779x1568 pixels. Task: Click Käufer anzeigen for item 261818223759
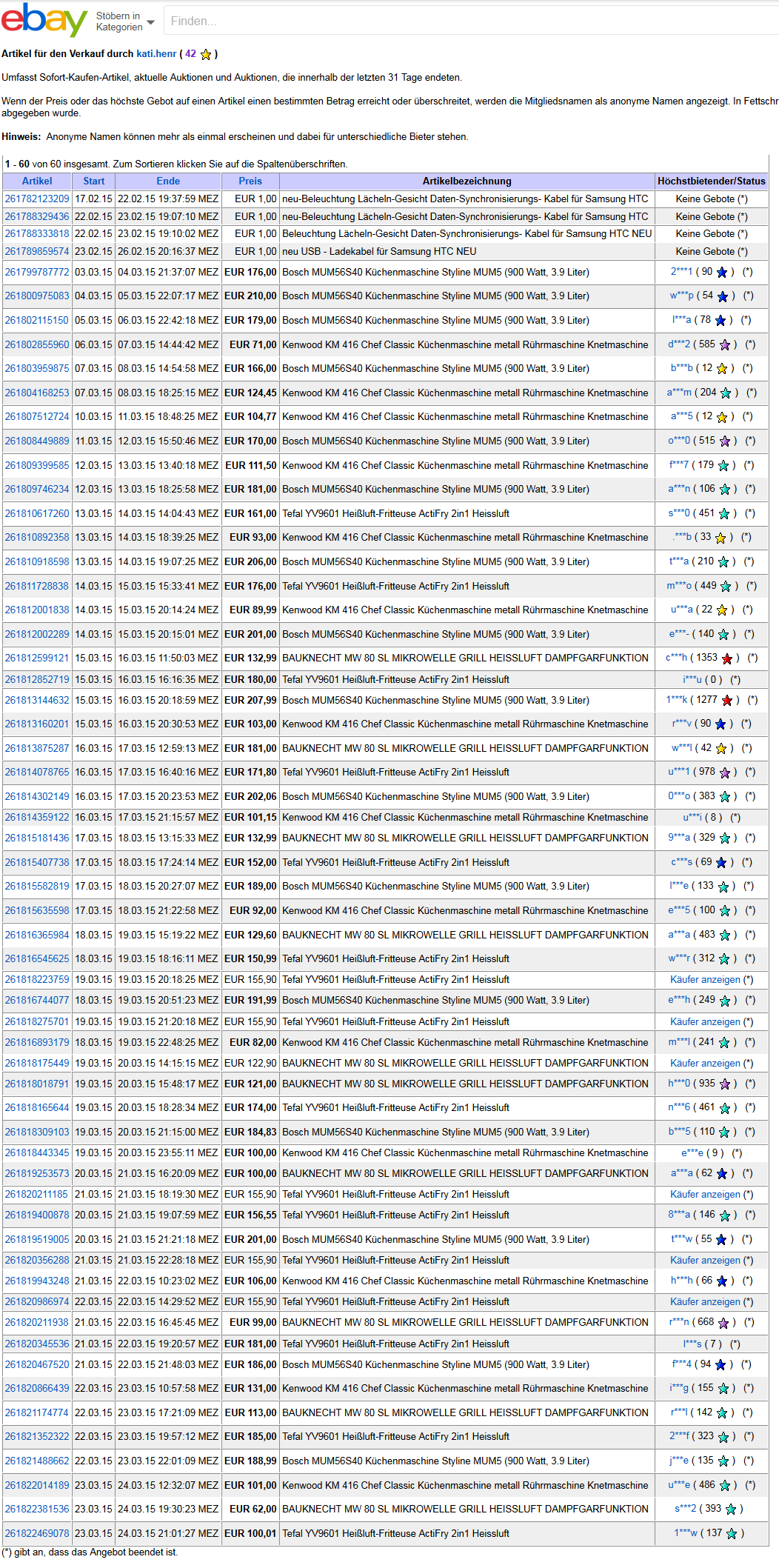705,979
